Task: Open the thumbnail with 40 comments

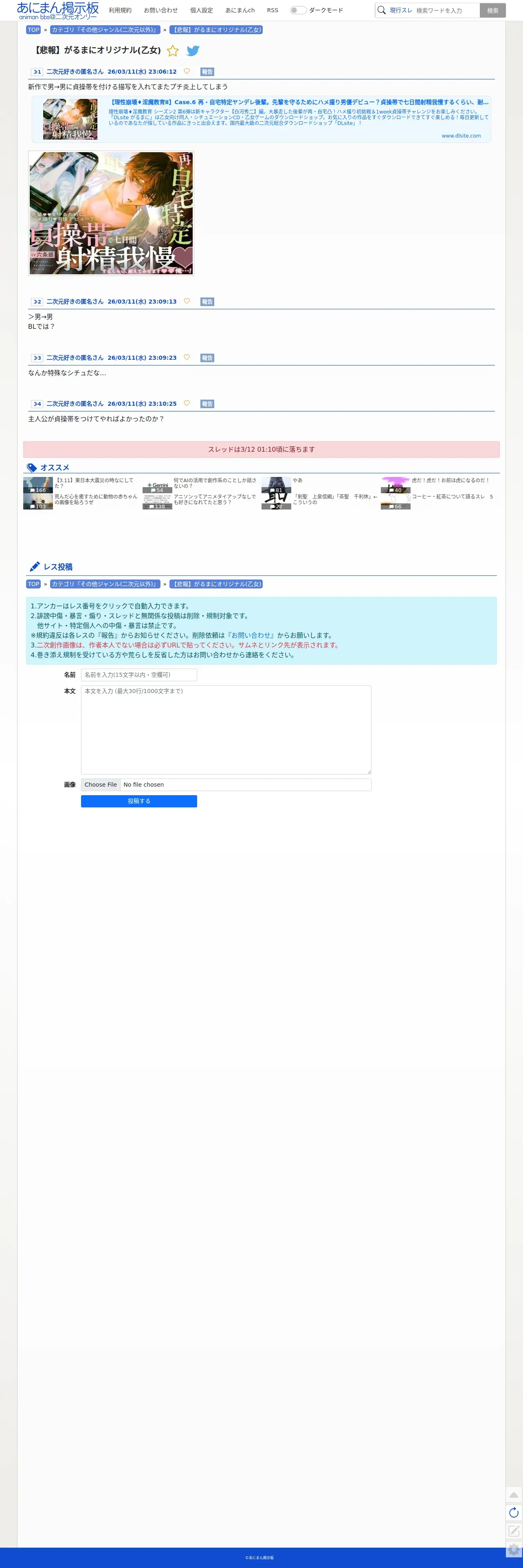Action: (x=396, y=485)
